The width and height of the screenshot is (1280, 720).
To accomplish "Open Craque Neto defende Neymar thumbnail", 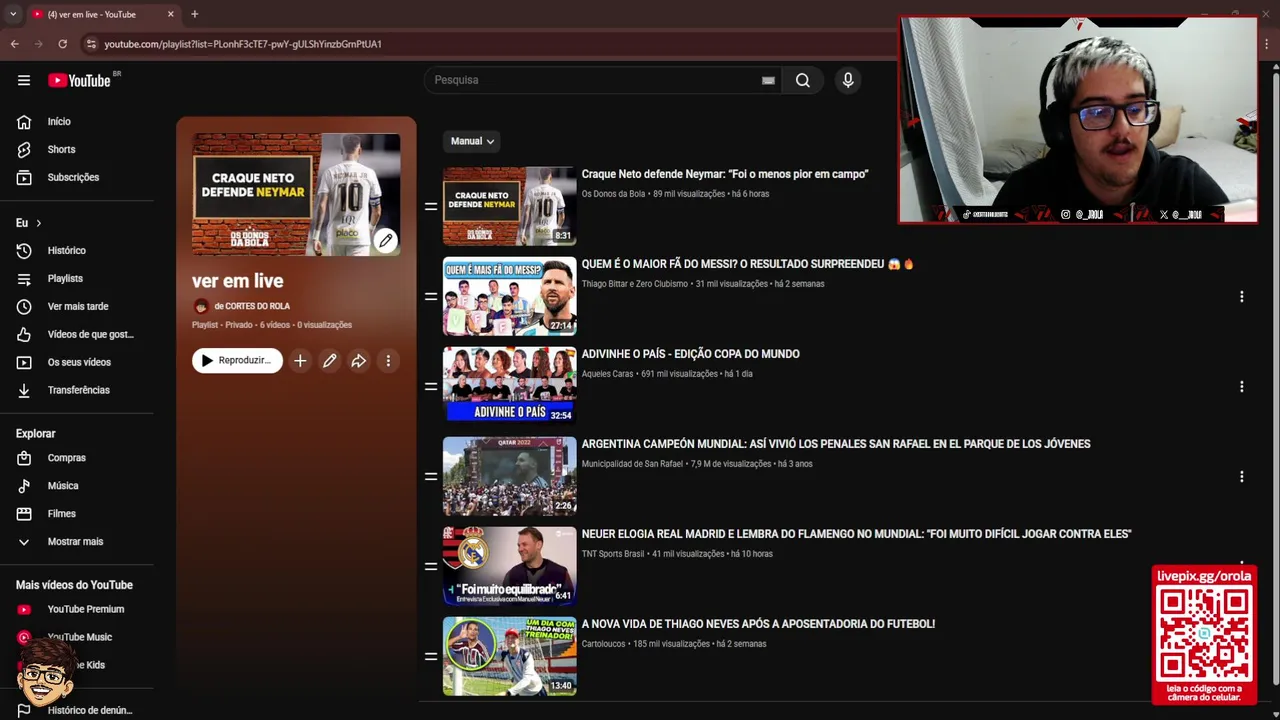I will 510,206.
